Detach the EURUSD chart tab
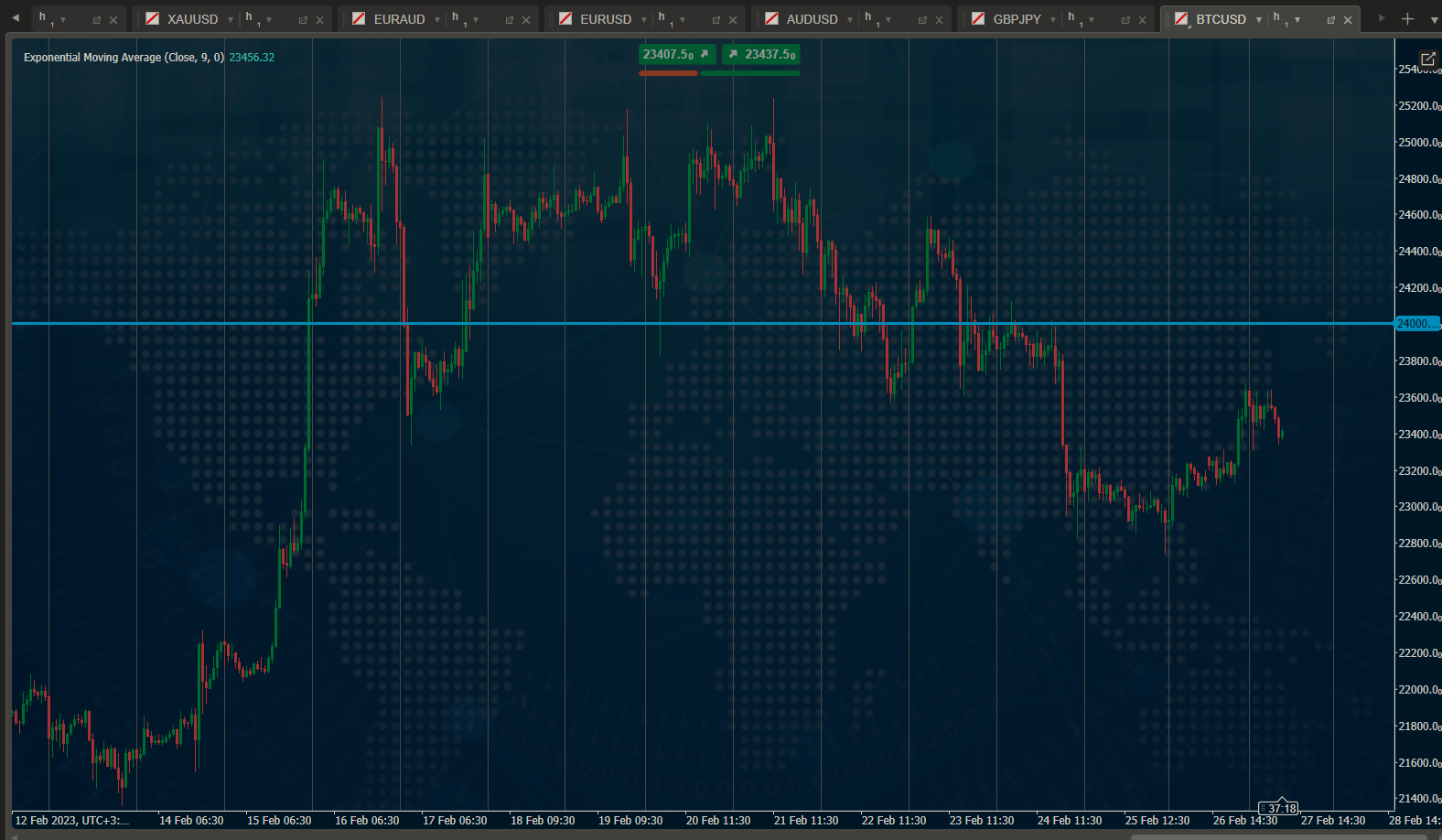The width and height of the screenshot is (1442, 840). click(716, 20)
